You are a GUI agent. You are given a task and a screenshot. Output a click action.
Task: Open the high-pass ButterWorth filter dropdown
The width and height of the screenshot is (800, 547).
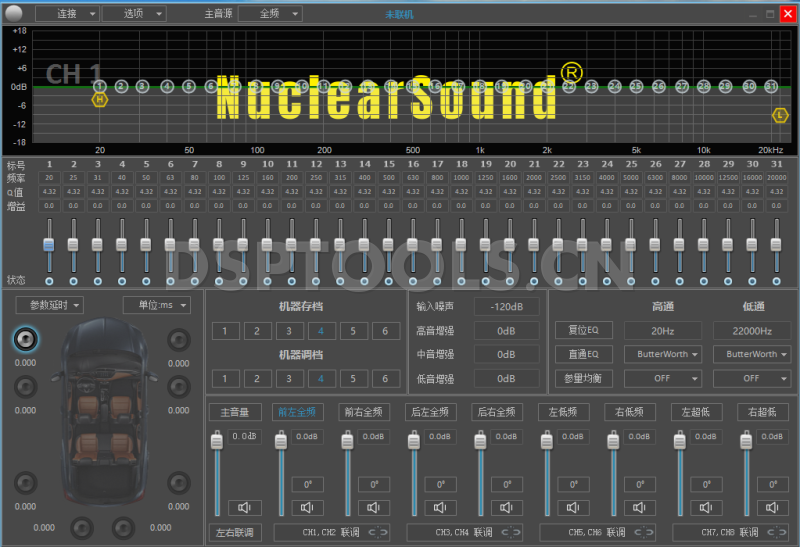point(663,354)
